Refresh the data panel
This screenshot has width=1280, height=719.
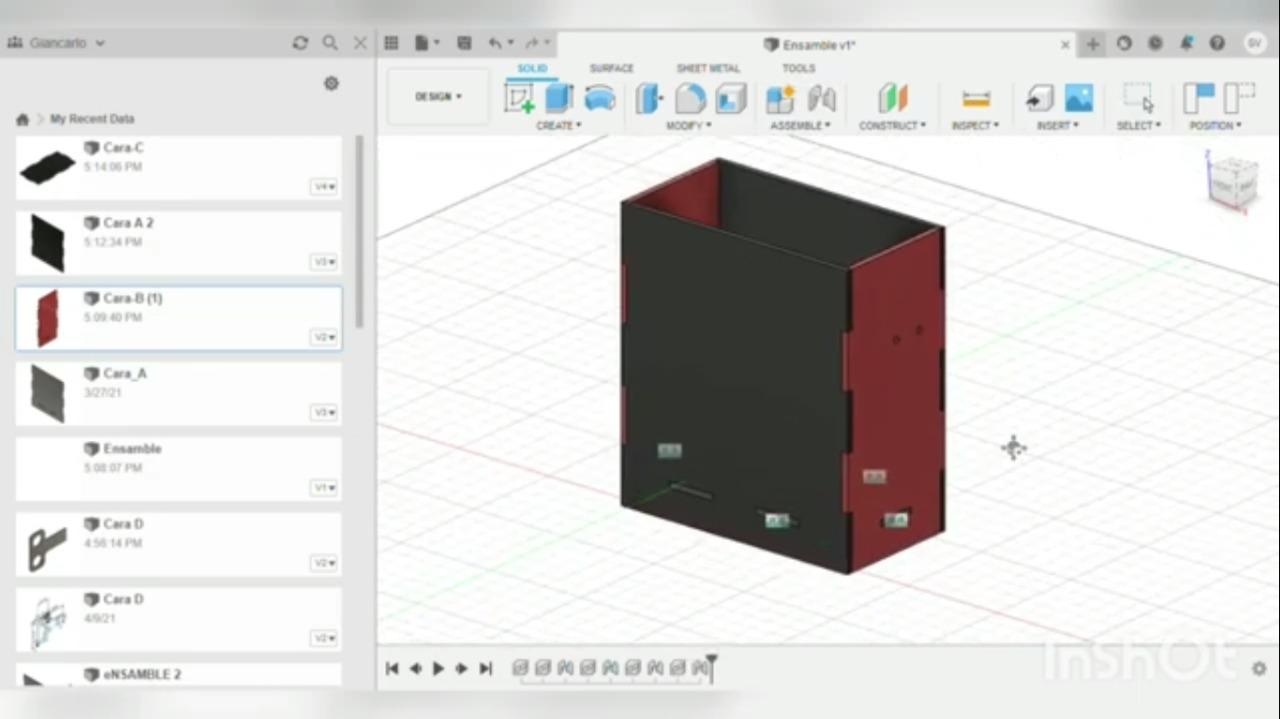(300, 43)
